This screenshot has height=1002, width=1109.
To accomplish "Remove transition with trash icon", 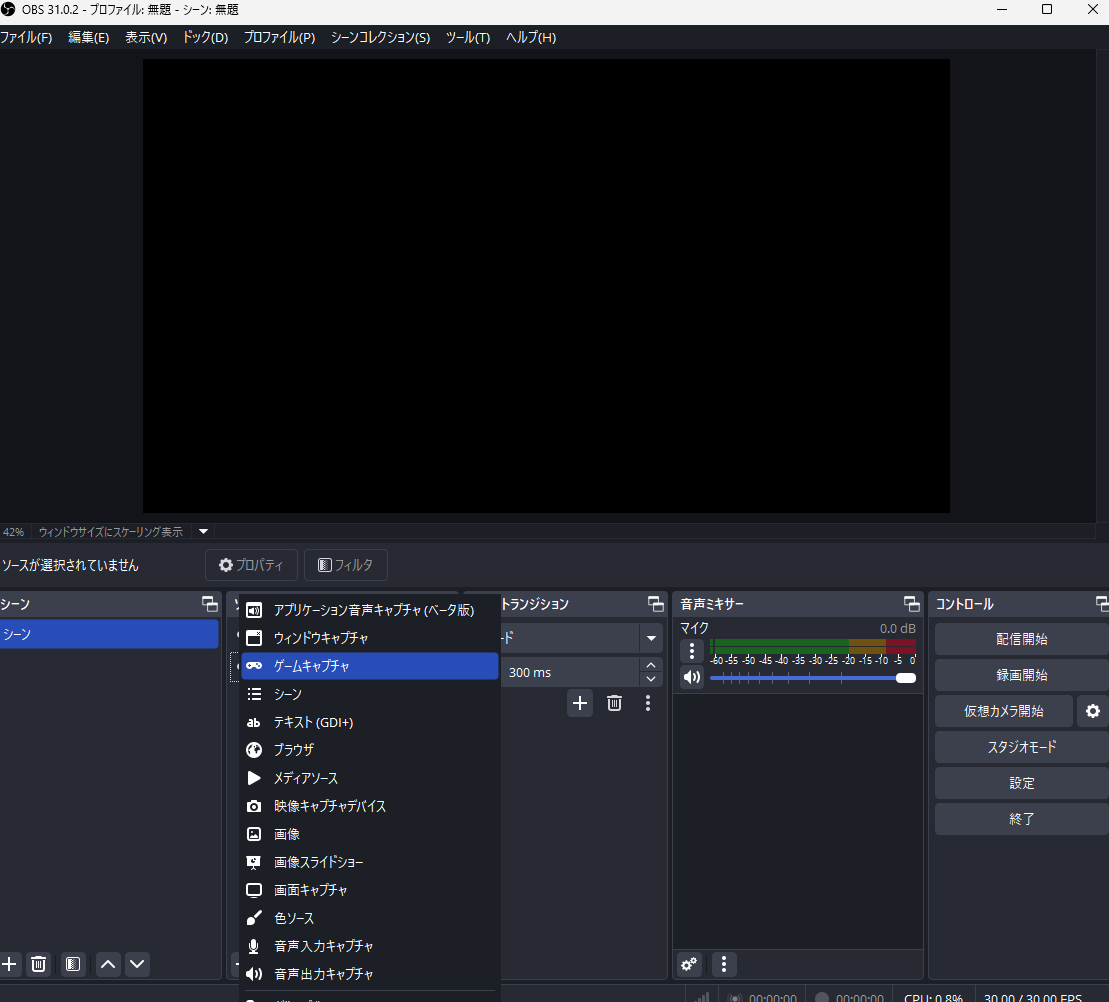I will [x=615, y=704].
